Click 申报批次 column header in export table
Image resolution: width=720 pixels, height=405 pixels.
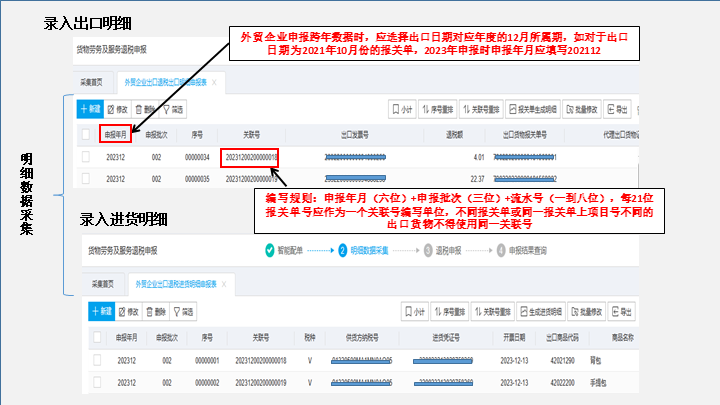click(x=156, y=135)
